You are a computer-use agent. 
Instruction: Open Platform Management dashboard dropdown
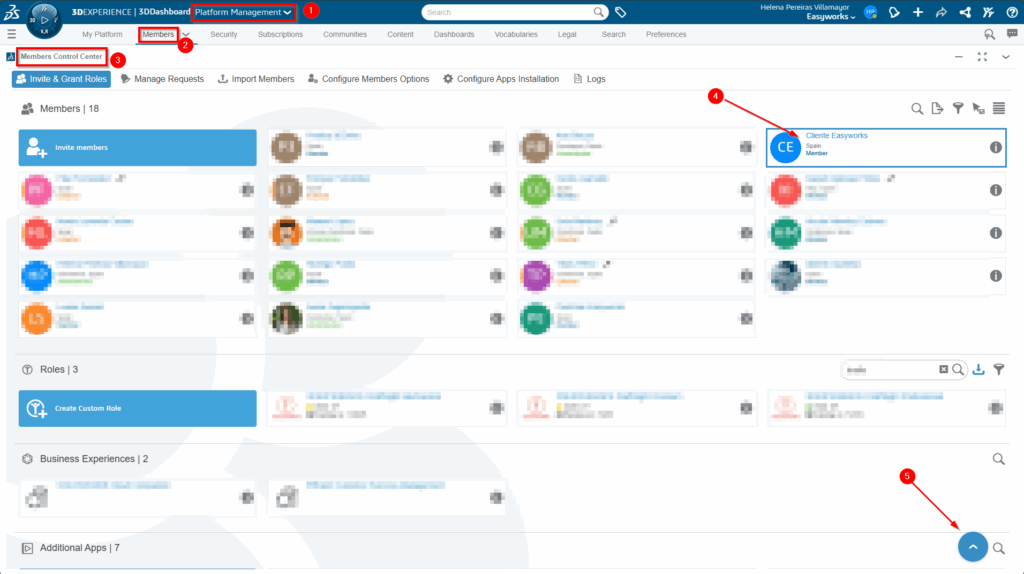(243, 12)
